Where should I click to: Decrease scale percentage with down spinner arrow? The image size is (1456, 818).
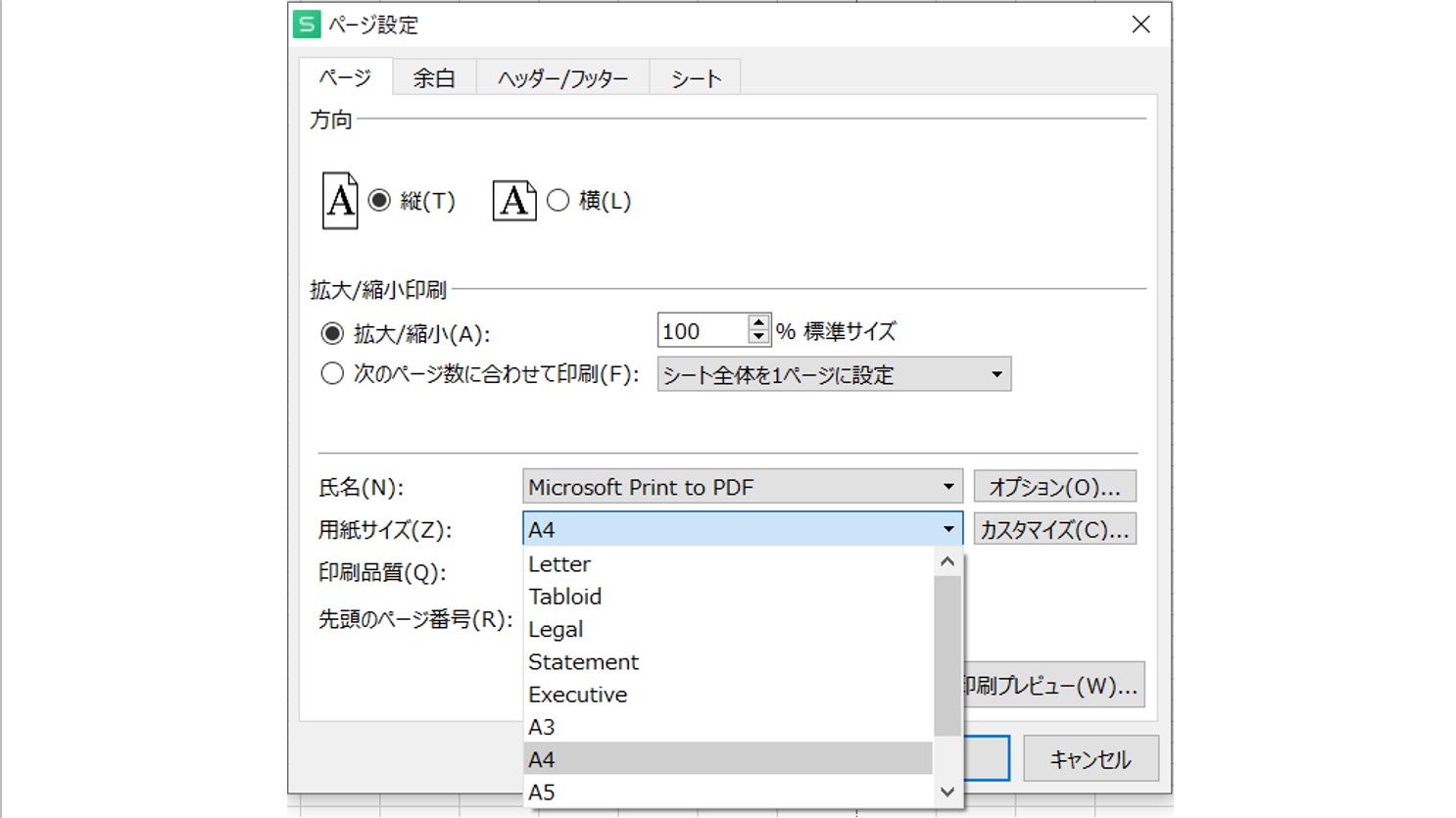coord(758,338)
